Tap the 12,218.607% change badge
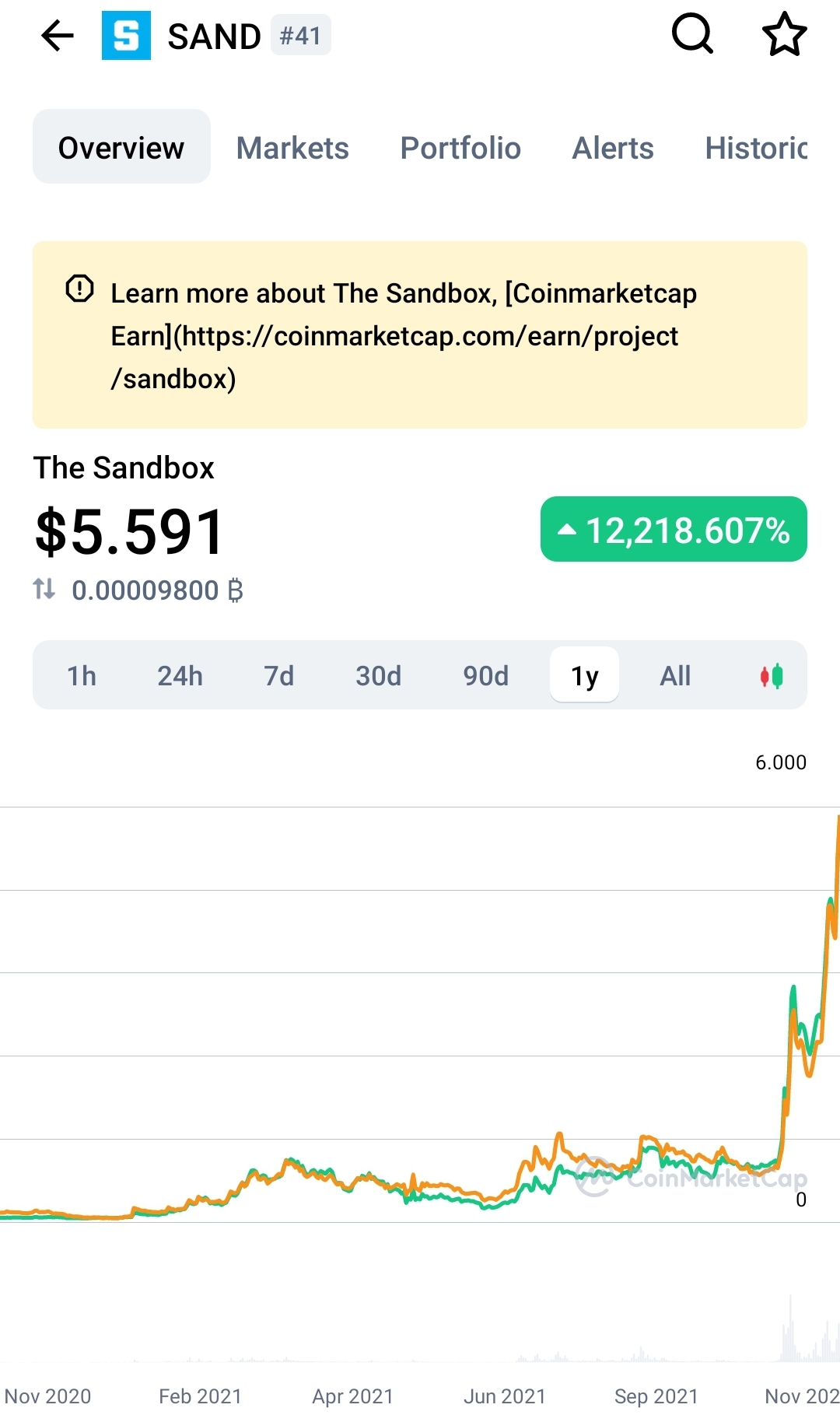Viewport: 840px width, 1422px height. 674,530
